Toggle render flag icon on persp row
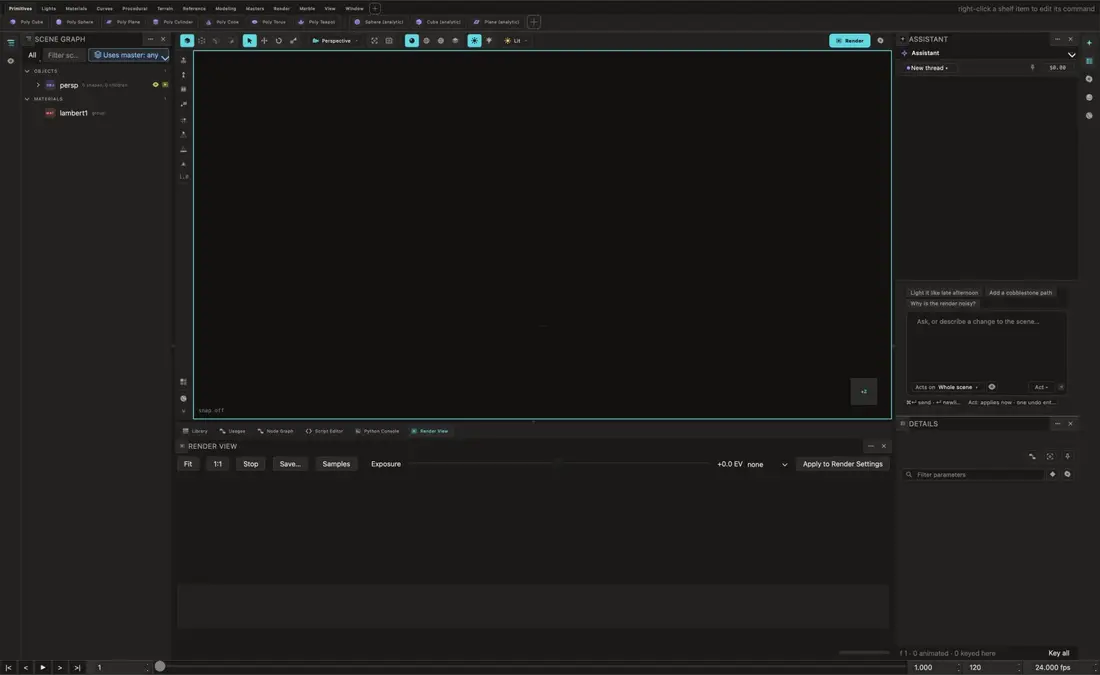The height and width of the screenshot is (675, 1100). (165, 85)
